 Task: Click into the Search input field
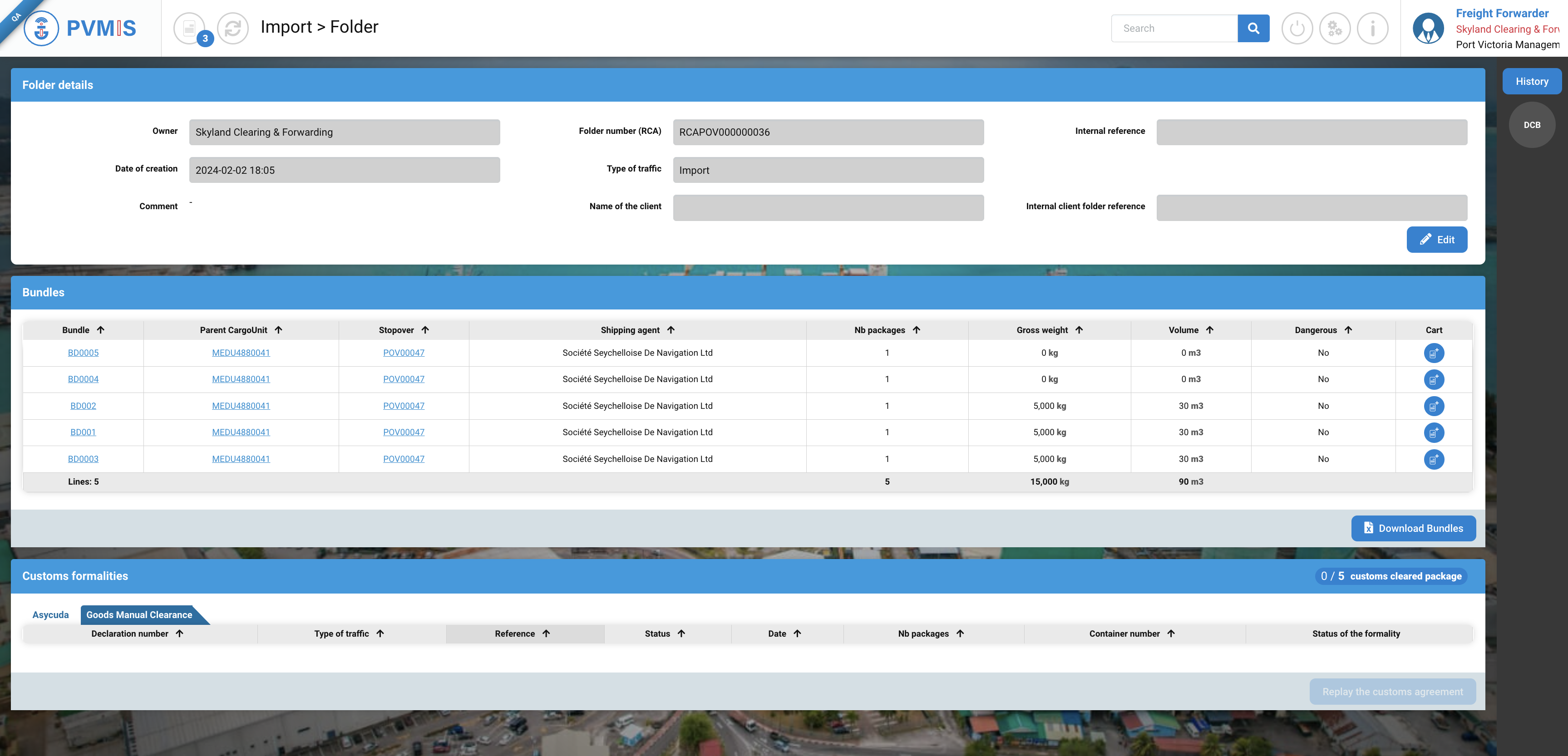[1174, 28]
